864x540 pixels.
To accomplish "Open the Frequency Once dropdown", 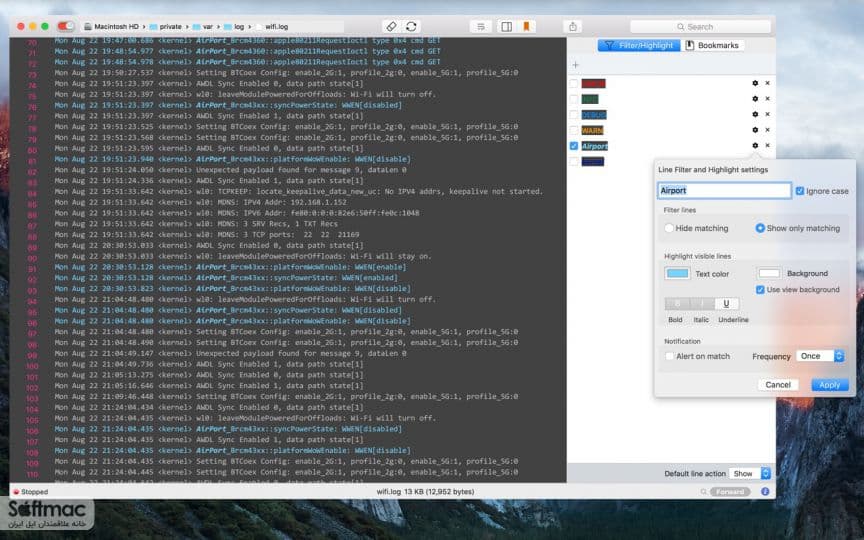I will (820, 356).
